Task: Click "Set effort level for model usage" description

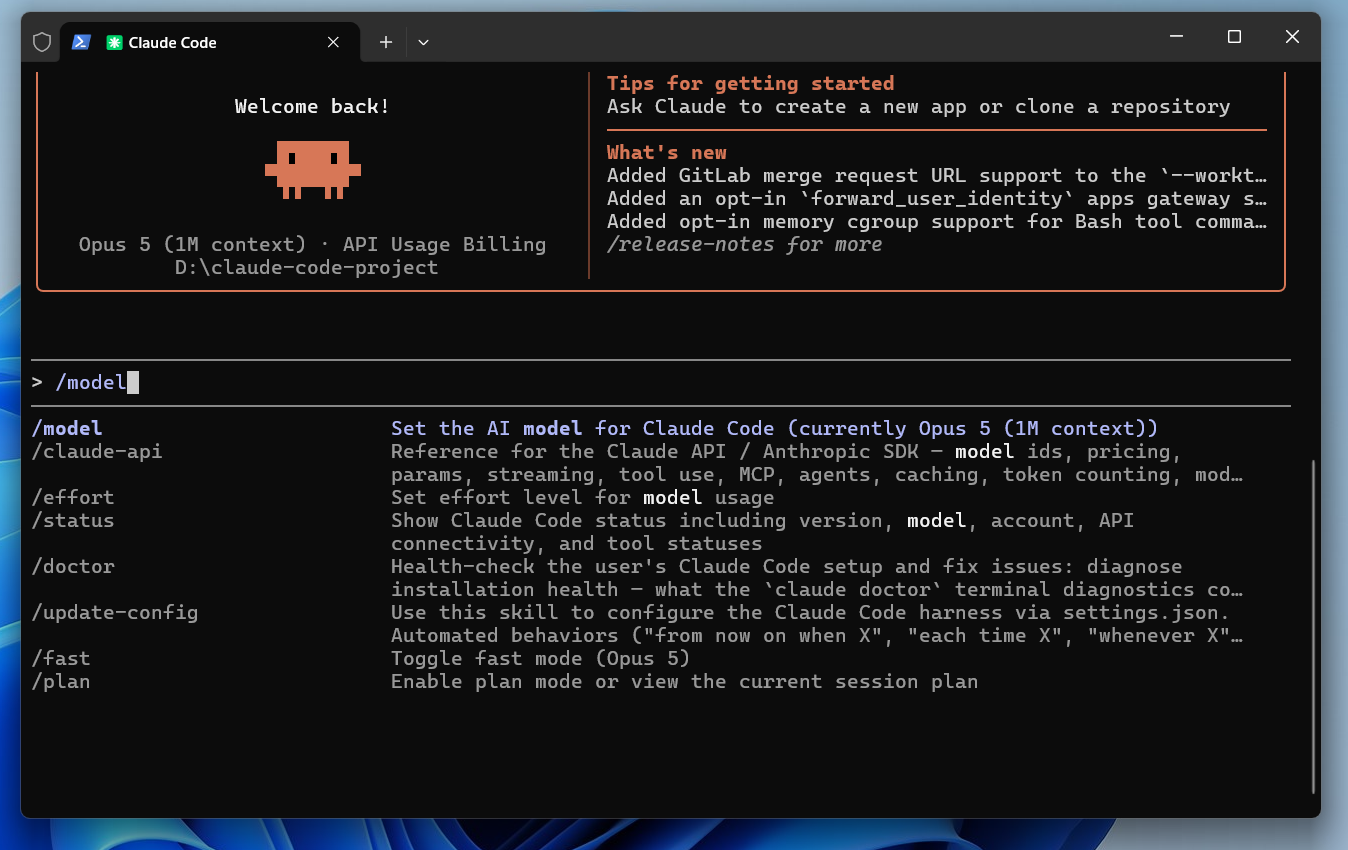Action: 582,497
